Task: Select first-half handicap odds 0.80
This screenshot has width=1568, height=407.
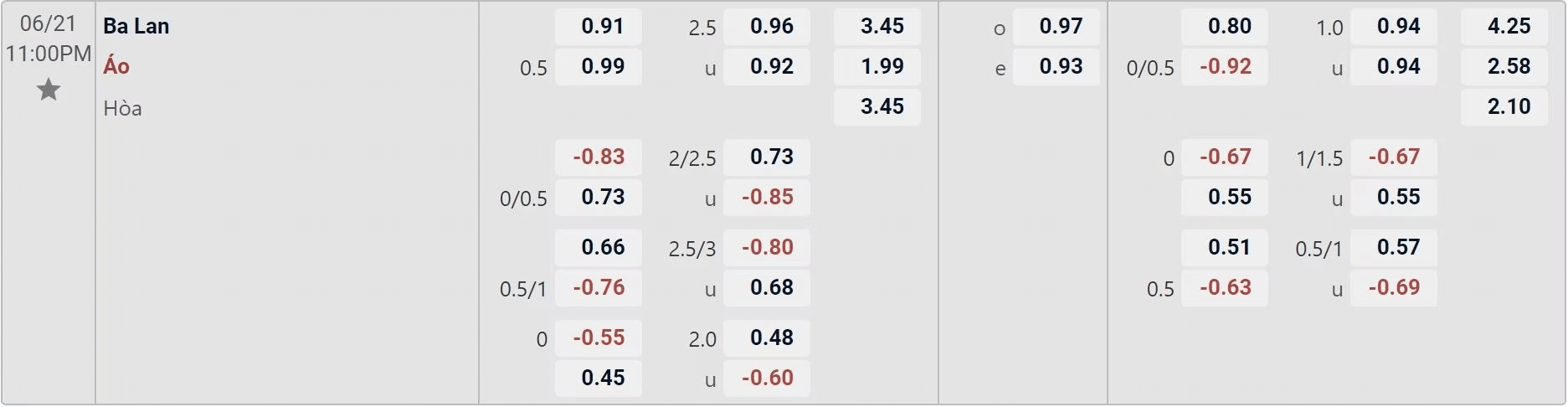Action: pyautogui.click(x=1225, y=26)
